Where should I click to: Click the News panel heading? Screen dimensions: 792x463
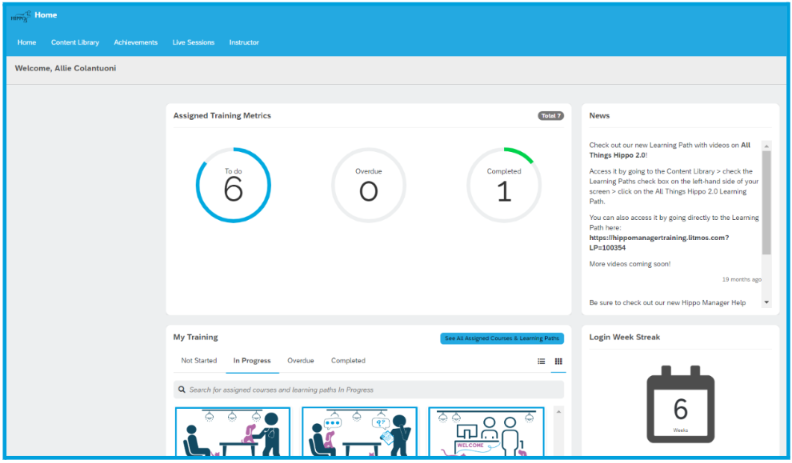tap(599, 116)
